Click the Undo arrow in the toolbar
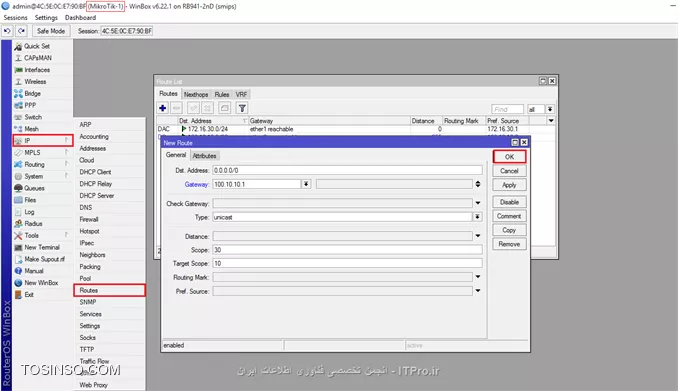Image resolution: width=678 pixels, height=391 pixels. 7,31
